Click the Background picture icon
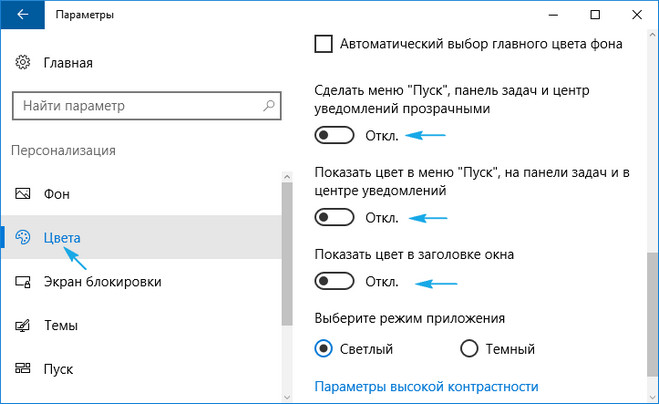Image resolution: width=659 pixels, height=404 pixels. (23, 193)
